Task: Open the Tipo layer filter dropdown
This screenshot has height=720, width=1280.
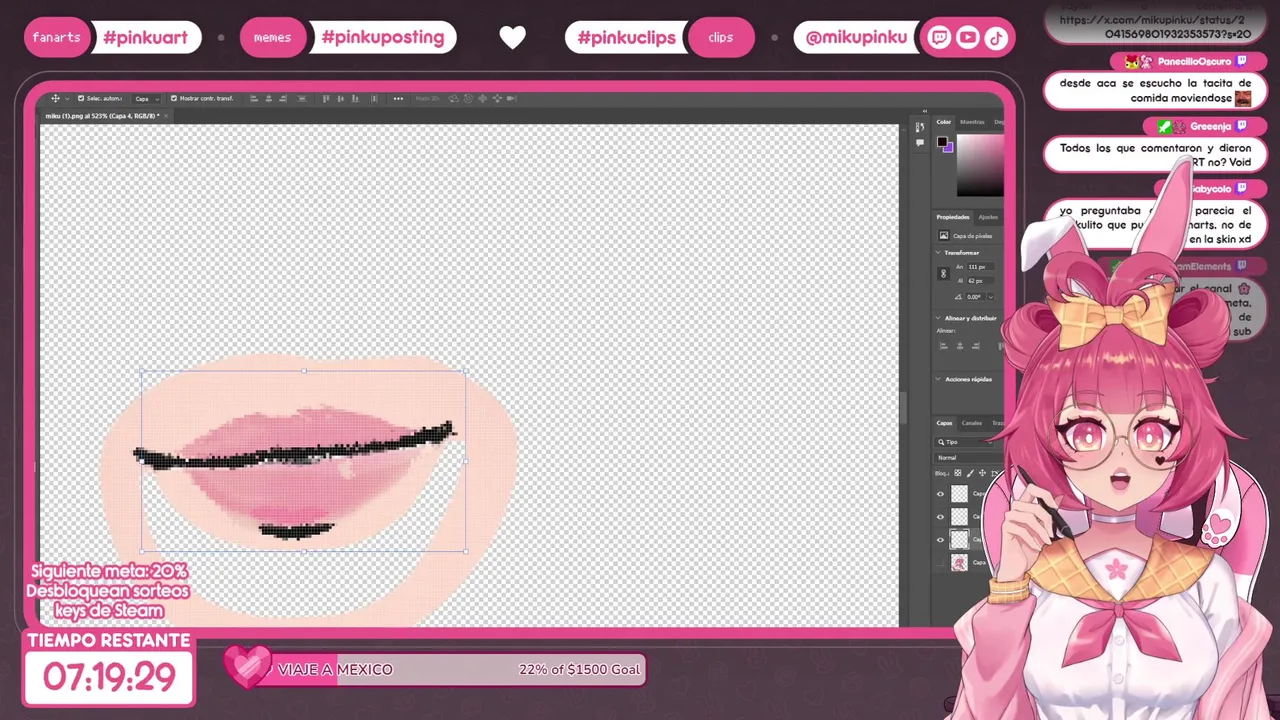Action: [963, 442]
